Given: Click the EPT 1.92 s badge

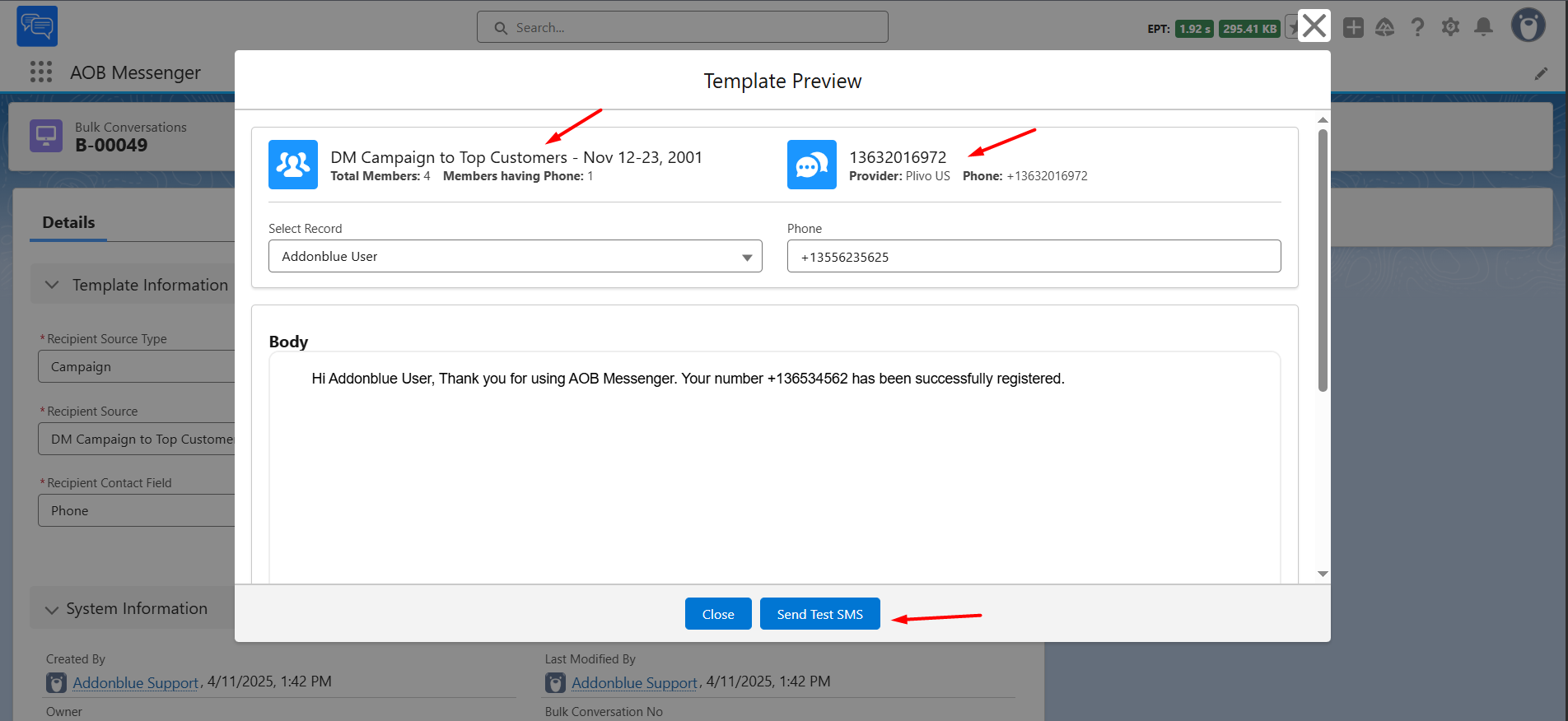Looking at the screenshot, I should pyautogui.click(x=1194, y=29).
